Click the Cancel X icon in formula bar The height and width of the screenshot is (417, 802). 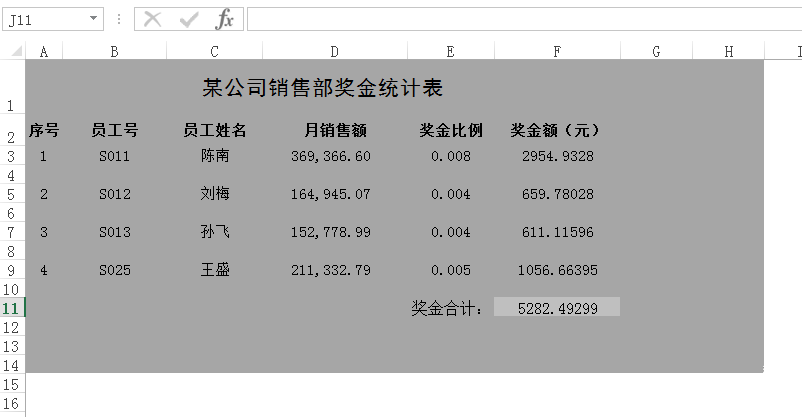click(x=152, y=19)
